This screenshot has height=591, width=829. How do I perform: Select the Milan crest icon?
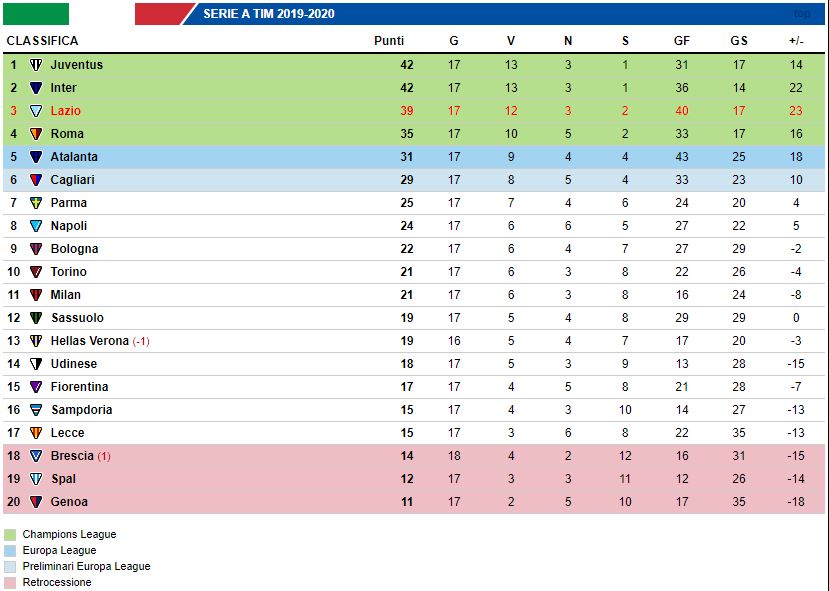pyautogui.click(x=36, y=295)
